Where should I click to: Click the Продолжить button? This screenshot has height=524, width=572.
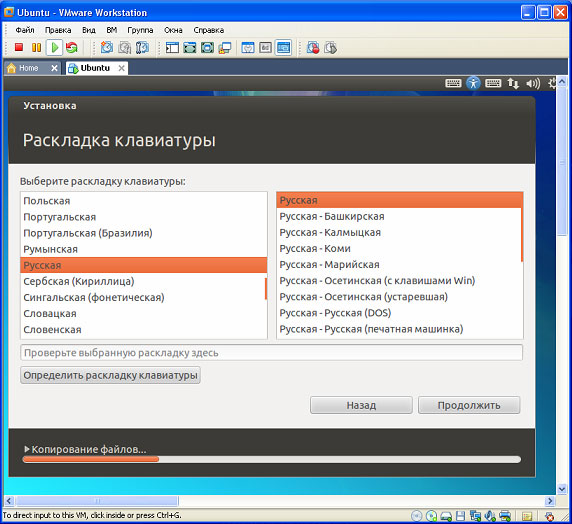tap(469, 405)
